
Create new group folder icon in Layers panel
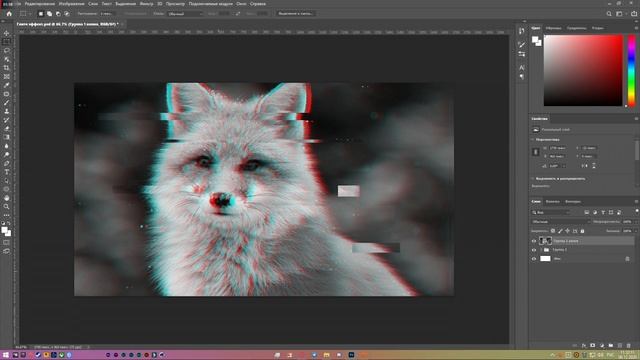[611, 346]
